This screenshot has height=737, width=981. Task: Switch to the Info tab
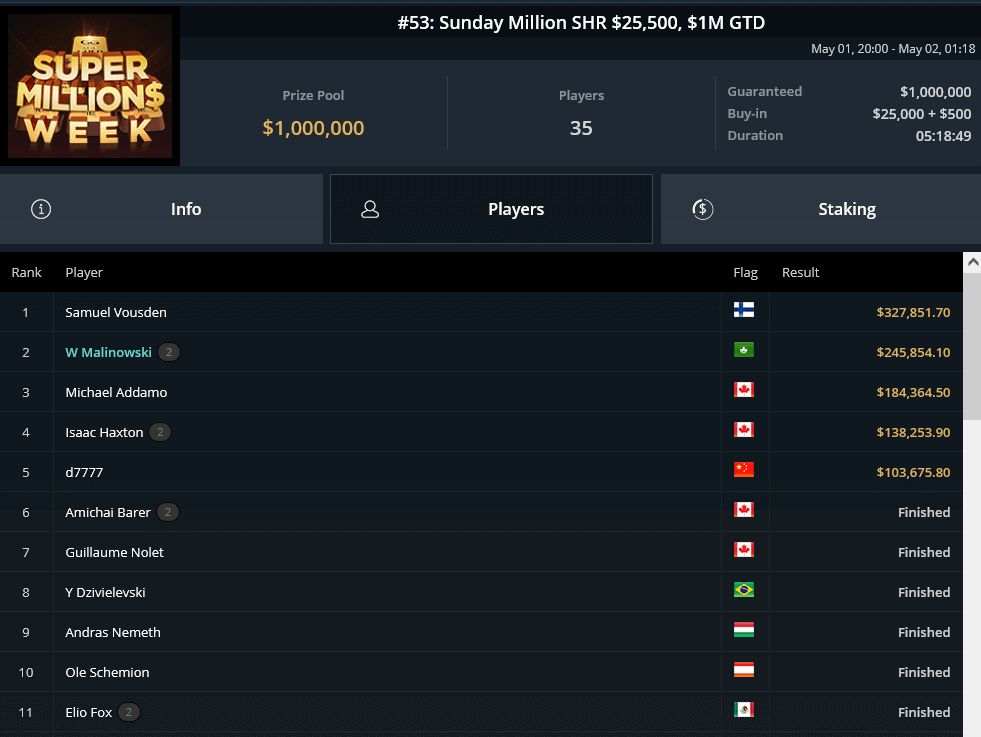(186, 209)
